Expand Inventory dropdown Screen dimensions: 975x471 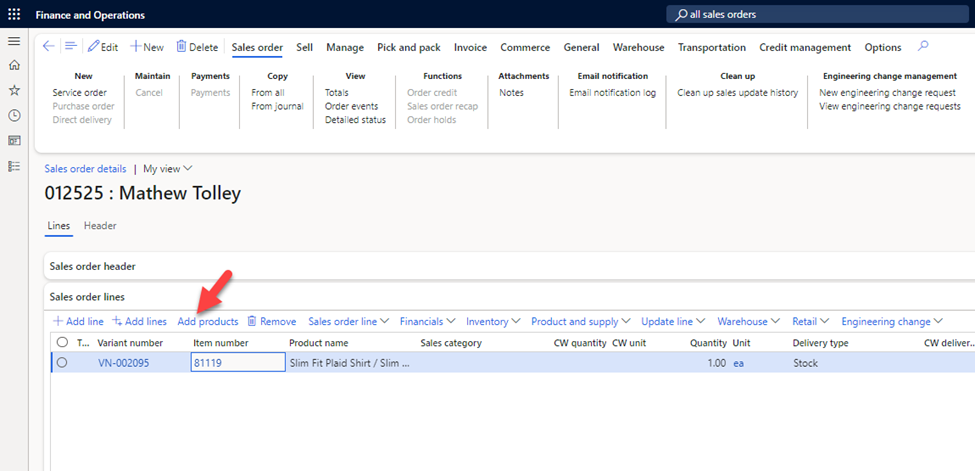[x=493, y=322]
